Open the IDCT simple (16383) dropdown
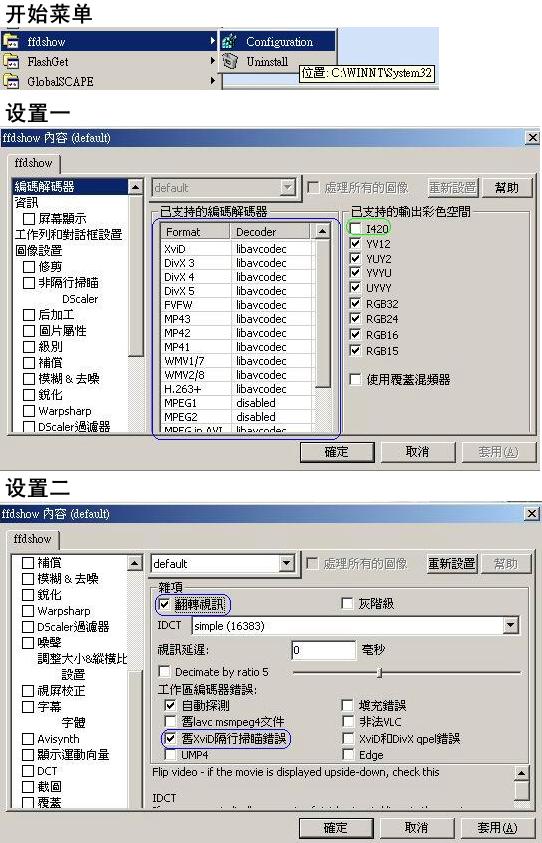The image size is (542, 843). (x=510, y=625)
